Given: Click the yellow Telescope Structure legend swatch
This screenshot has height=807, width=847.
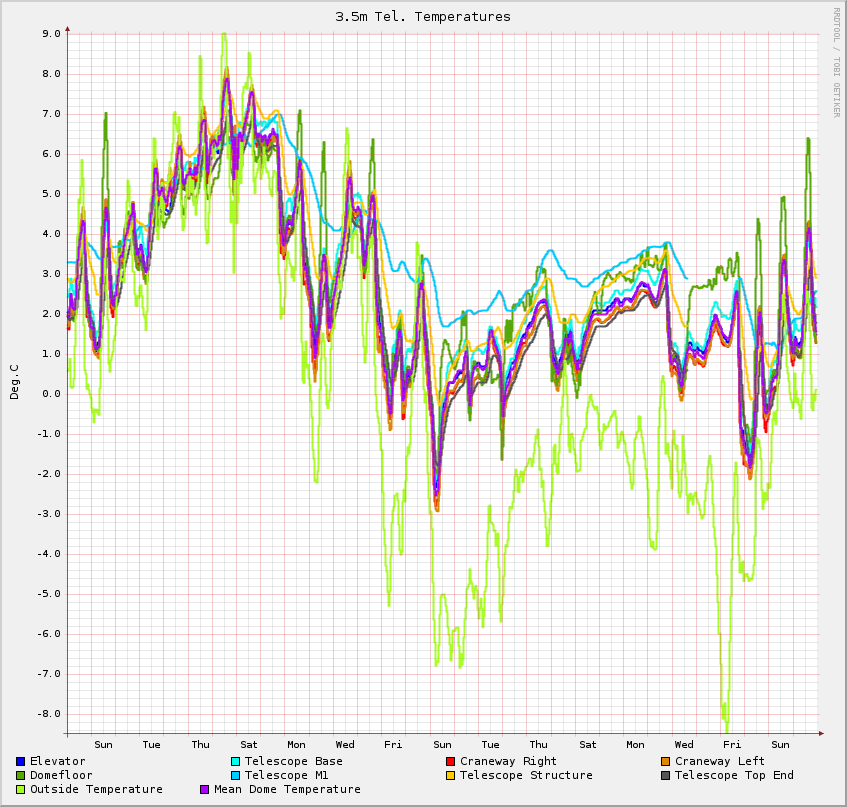Looking at the screenshot, I should point(450,776).
